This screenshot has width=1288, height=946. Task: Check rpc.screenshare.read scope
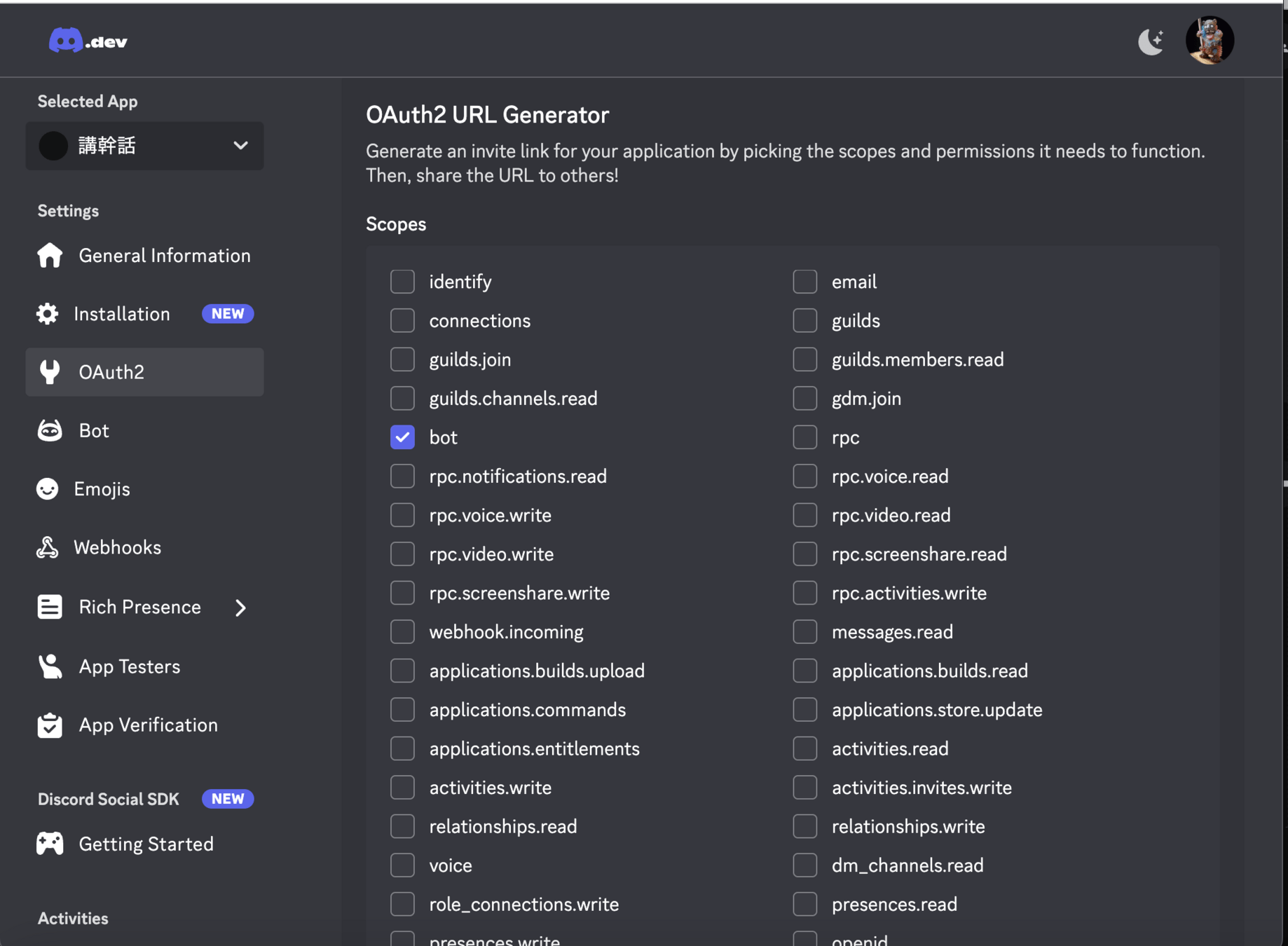[x=805, y=554]
